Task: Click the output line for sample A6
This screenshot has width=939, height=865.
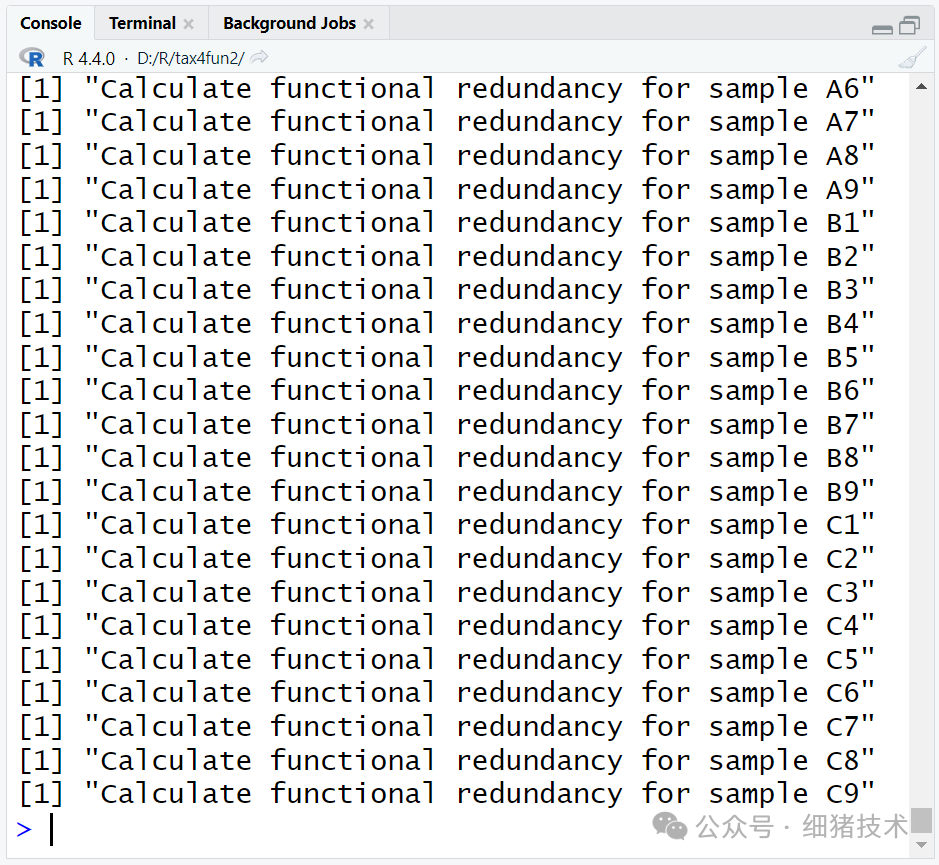Action: [447, 89]
